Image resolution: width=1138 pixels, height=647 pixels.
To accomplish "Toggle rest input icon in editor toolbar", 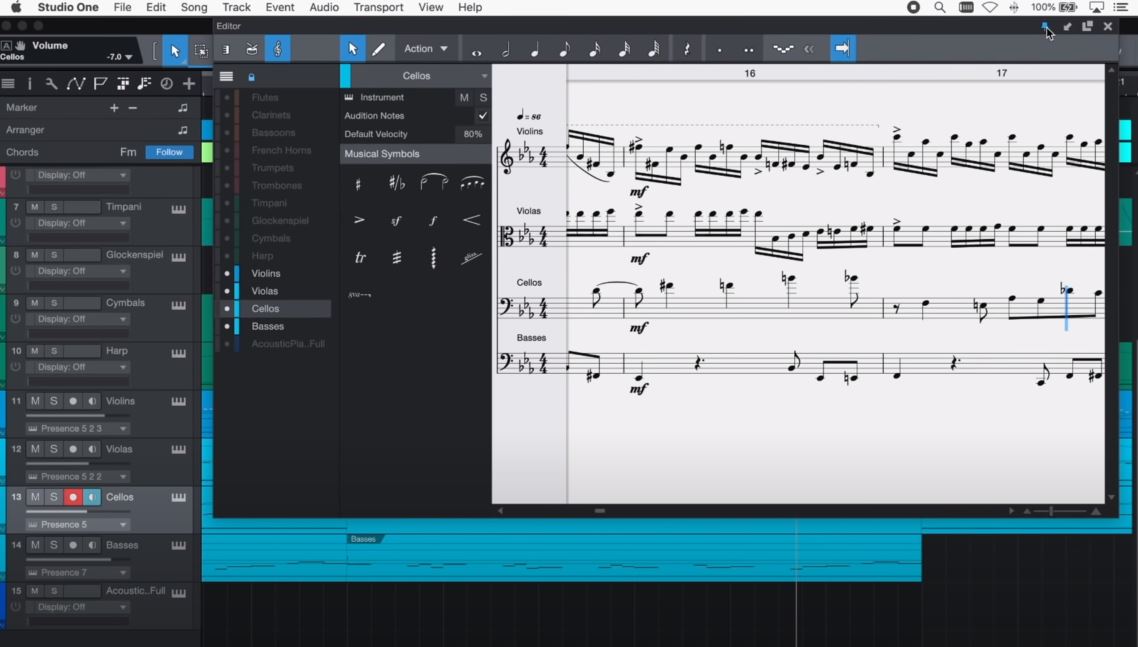I will click(687, 50).
